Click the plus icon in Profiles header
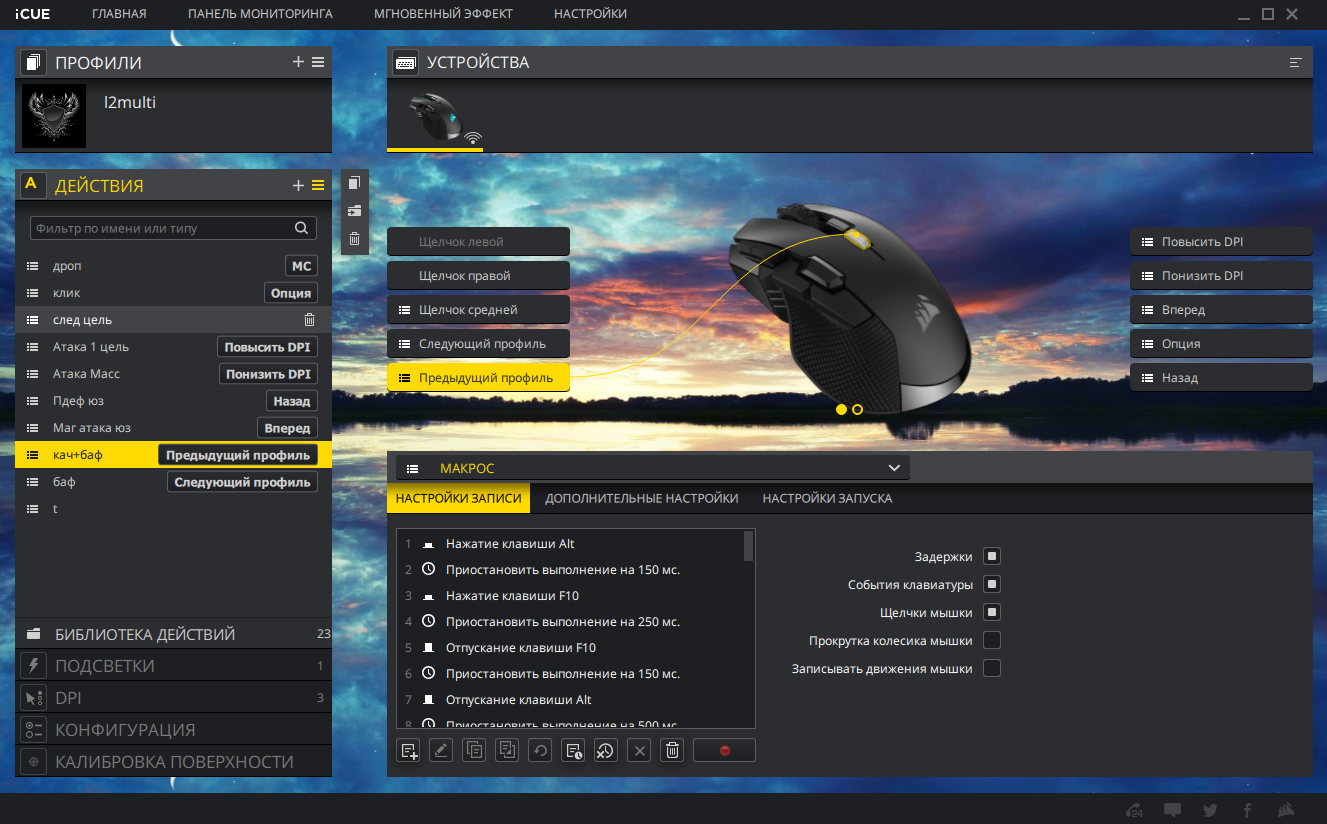 (298, 62)
